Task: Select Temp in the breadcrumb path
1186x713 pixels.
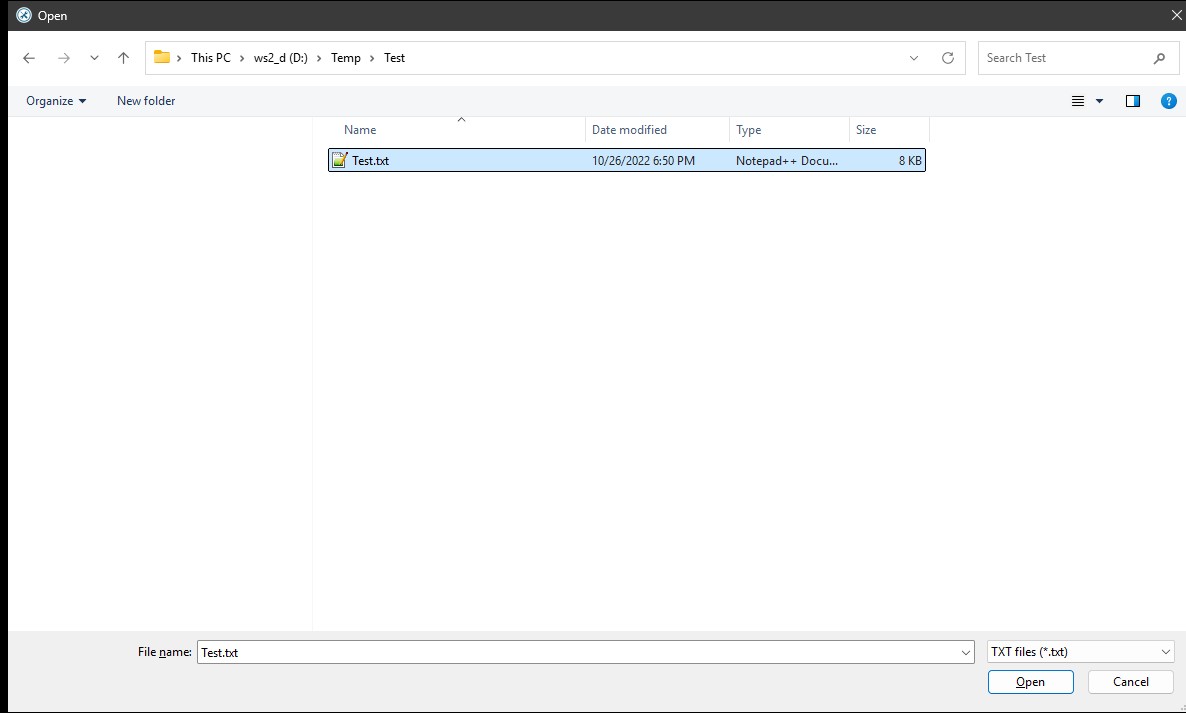Action: click(x=346, y=58)
